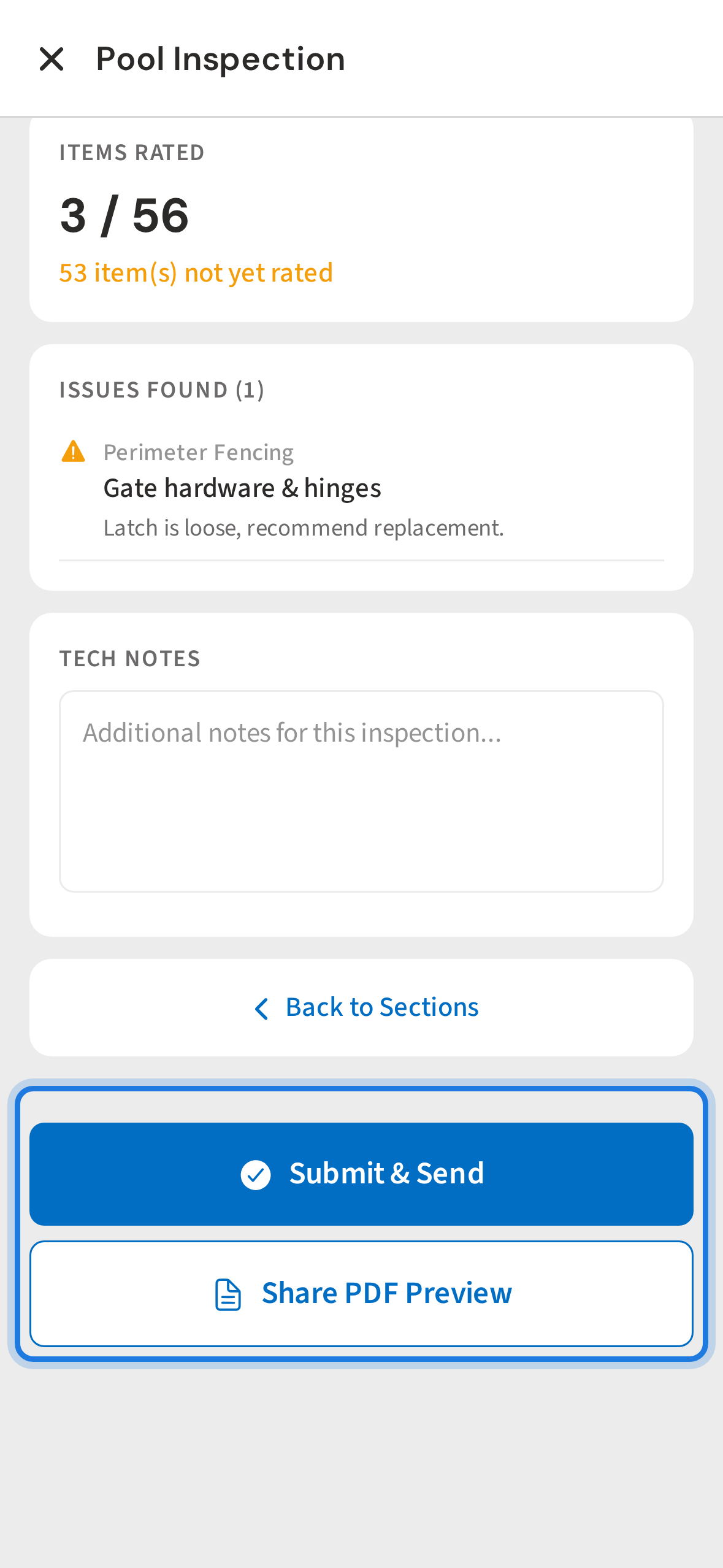
Task: Open the Gate hardware & hinges issue
Action: click(x=242, y=488)
